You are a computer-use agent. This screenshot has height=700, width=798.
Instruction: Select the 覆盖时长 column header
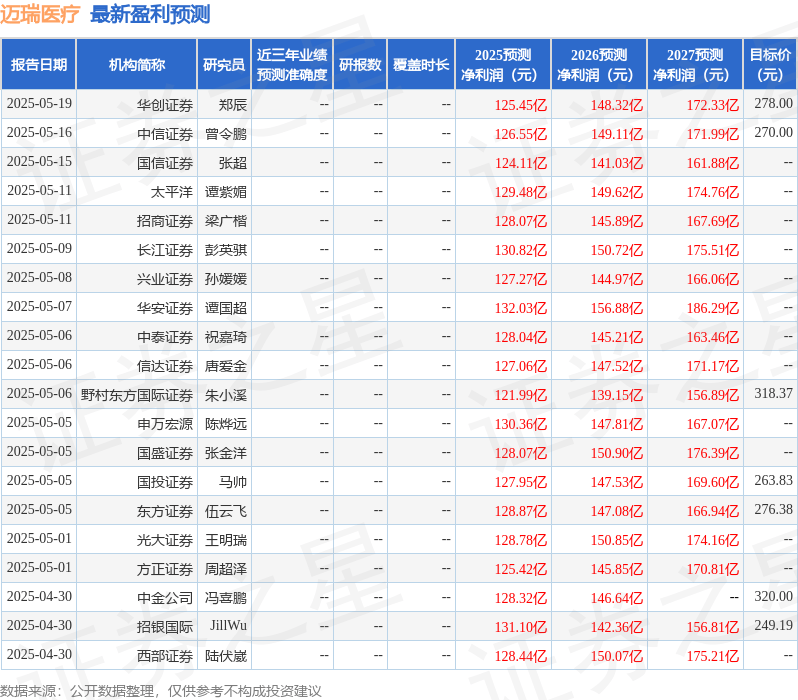point(421,65)
